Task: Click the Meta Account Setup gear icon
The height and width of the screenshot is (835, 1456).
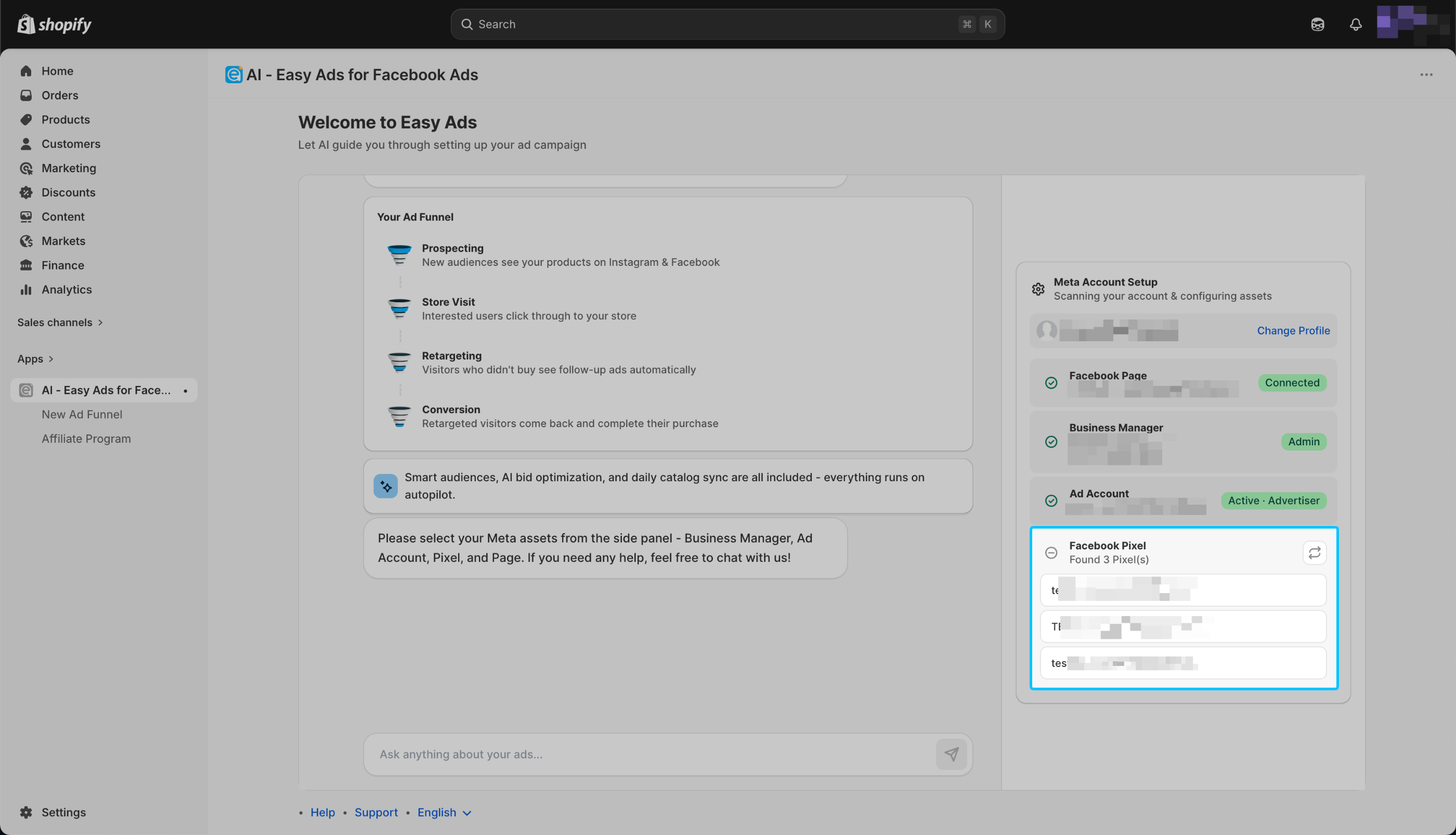Action: tap(1037, 289)
